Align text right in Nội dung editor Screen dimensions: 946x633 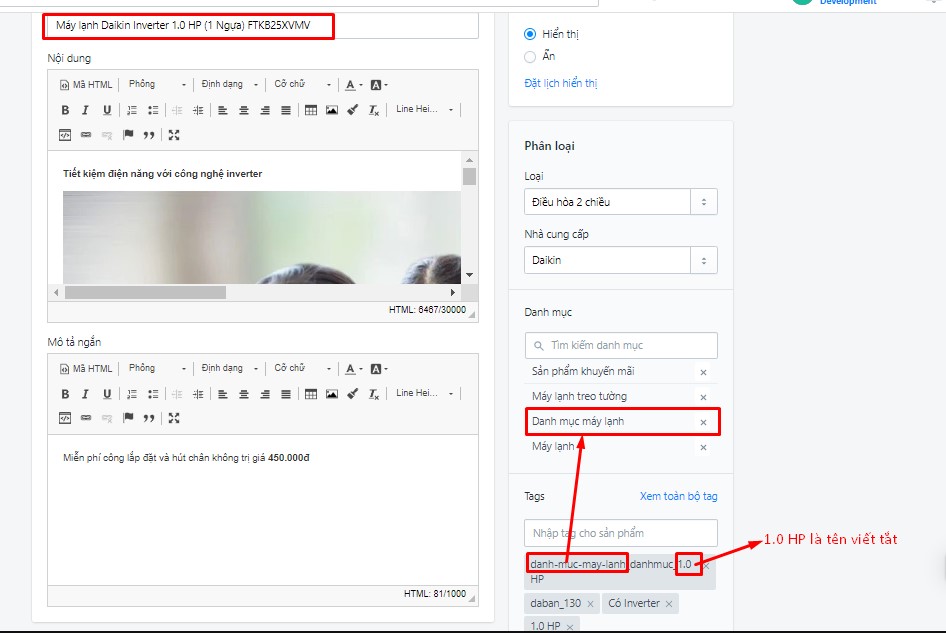click(x=265, y=110)
